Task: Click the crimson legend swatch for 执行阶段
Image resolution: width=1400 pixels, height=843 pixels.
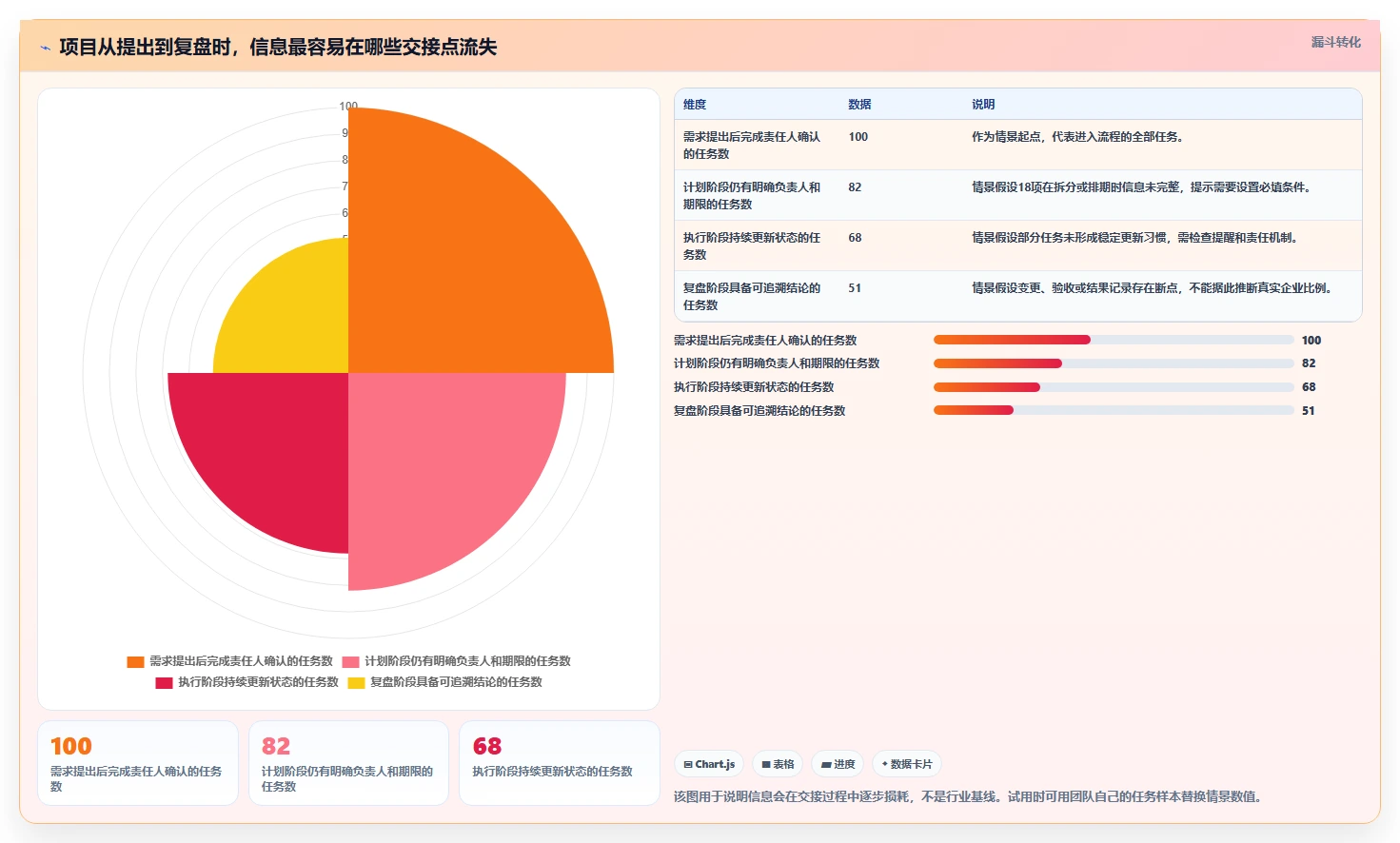Action: coord(164,682)
